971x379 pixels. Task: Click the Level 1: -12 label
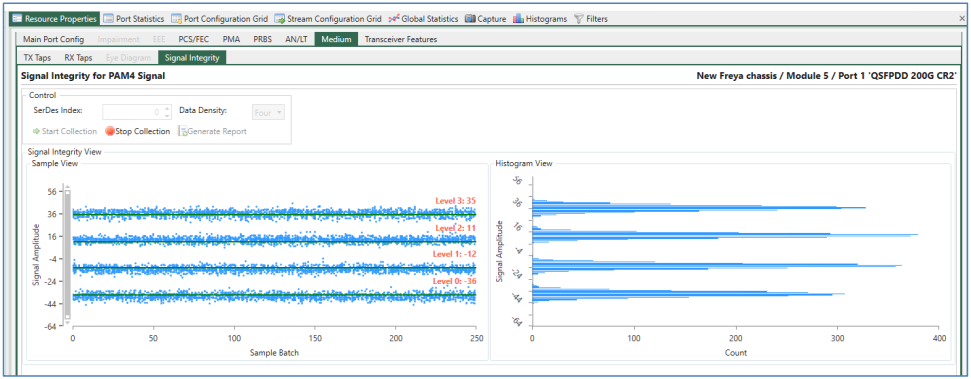454,254
